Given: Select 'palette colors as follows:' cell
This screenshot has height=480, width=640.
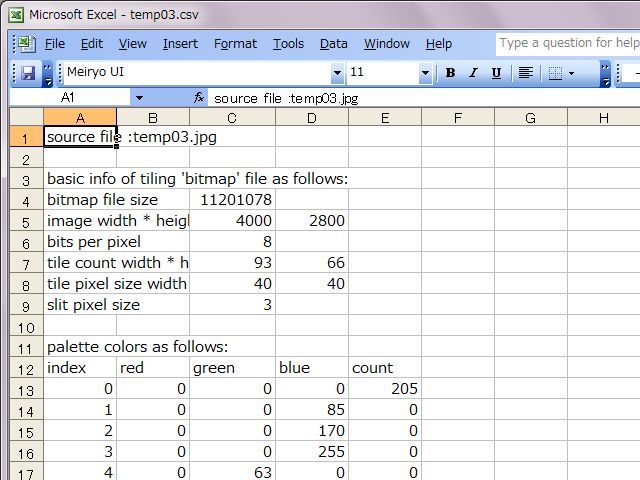Looking at the screenshot, I should tap(80, 347).
